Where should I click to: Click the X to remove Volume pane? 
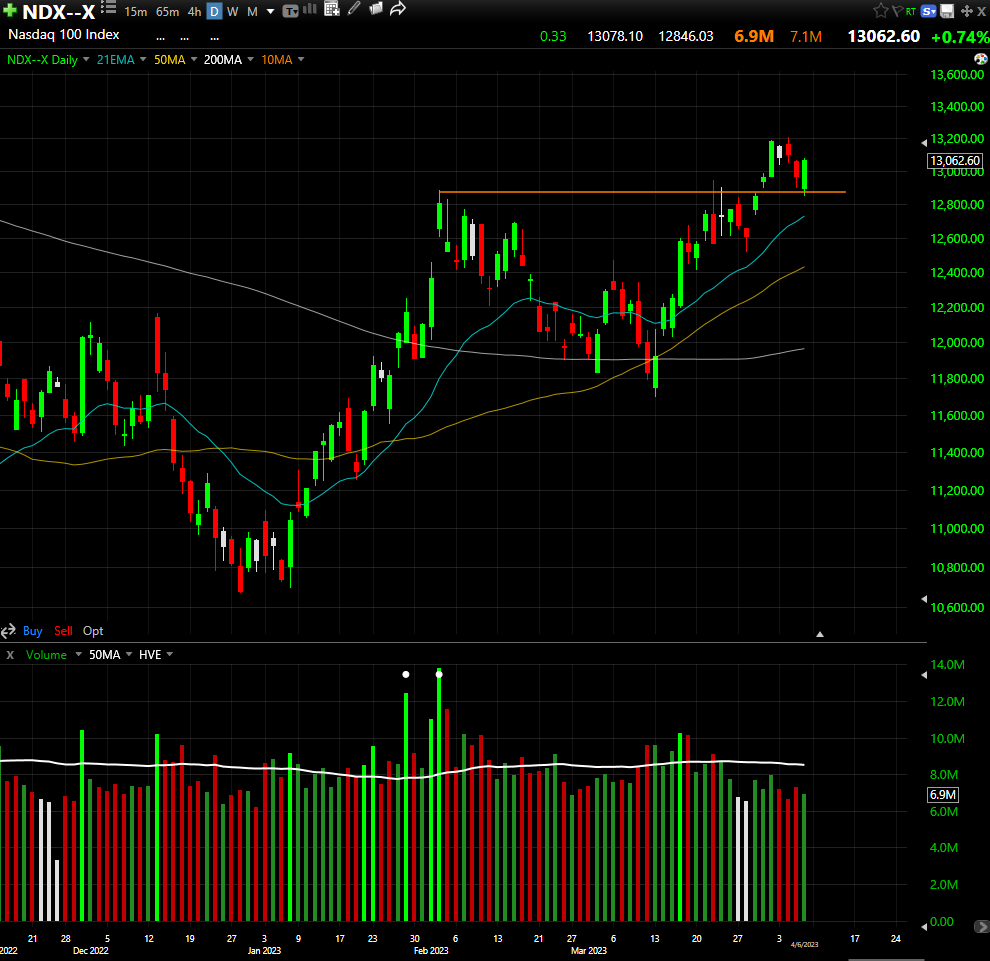[x=10, y=655]
